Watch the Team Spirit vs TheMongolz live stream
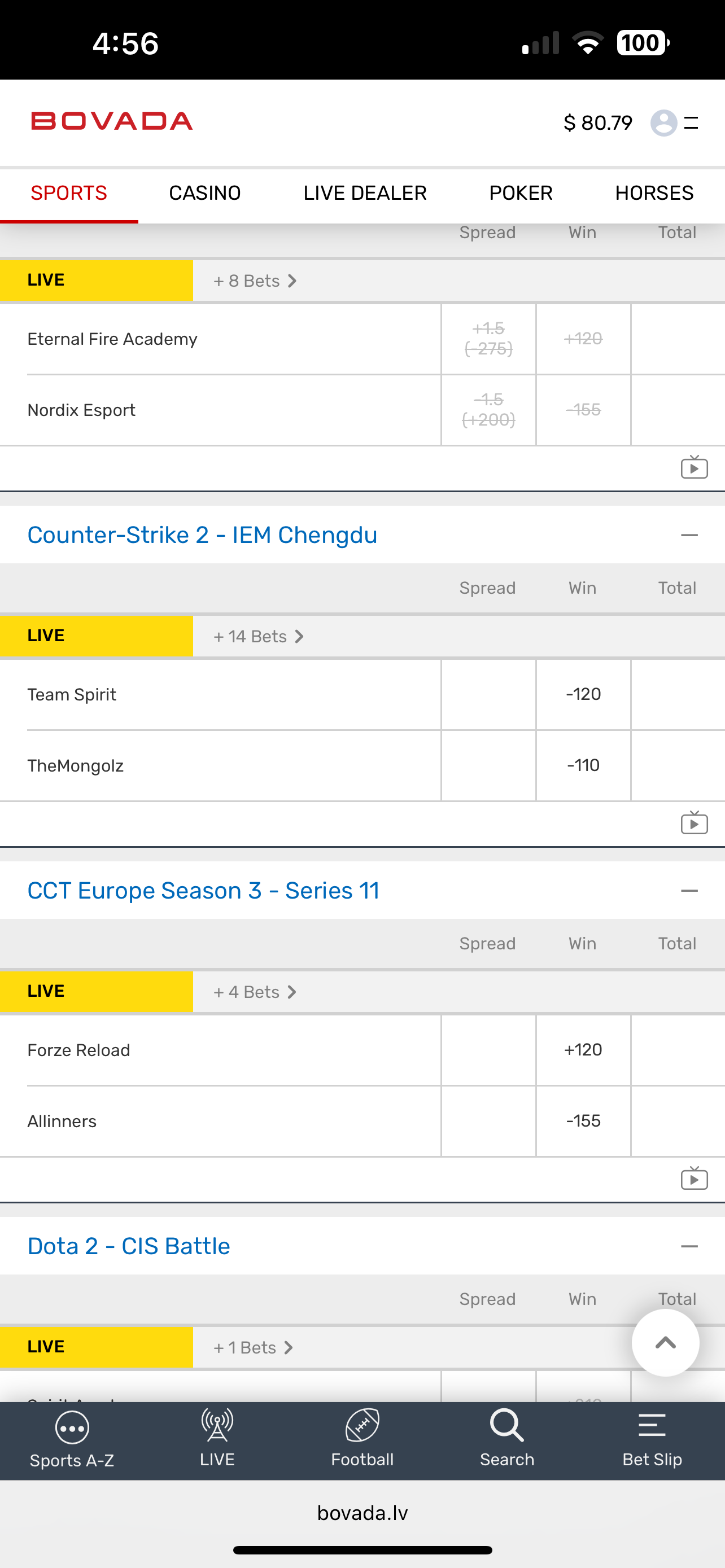The width and height of the screenshot is (725, 1568). click(x=694, y=823)
